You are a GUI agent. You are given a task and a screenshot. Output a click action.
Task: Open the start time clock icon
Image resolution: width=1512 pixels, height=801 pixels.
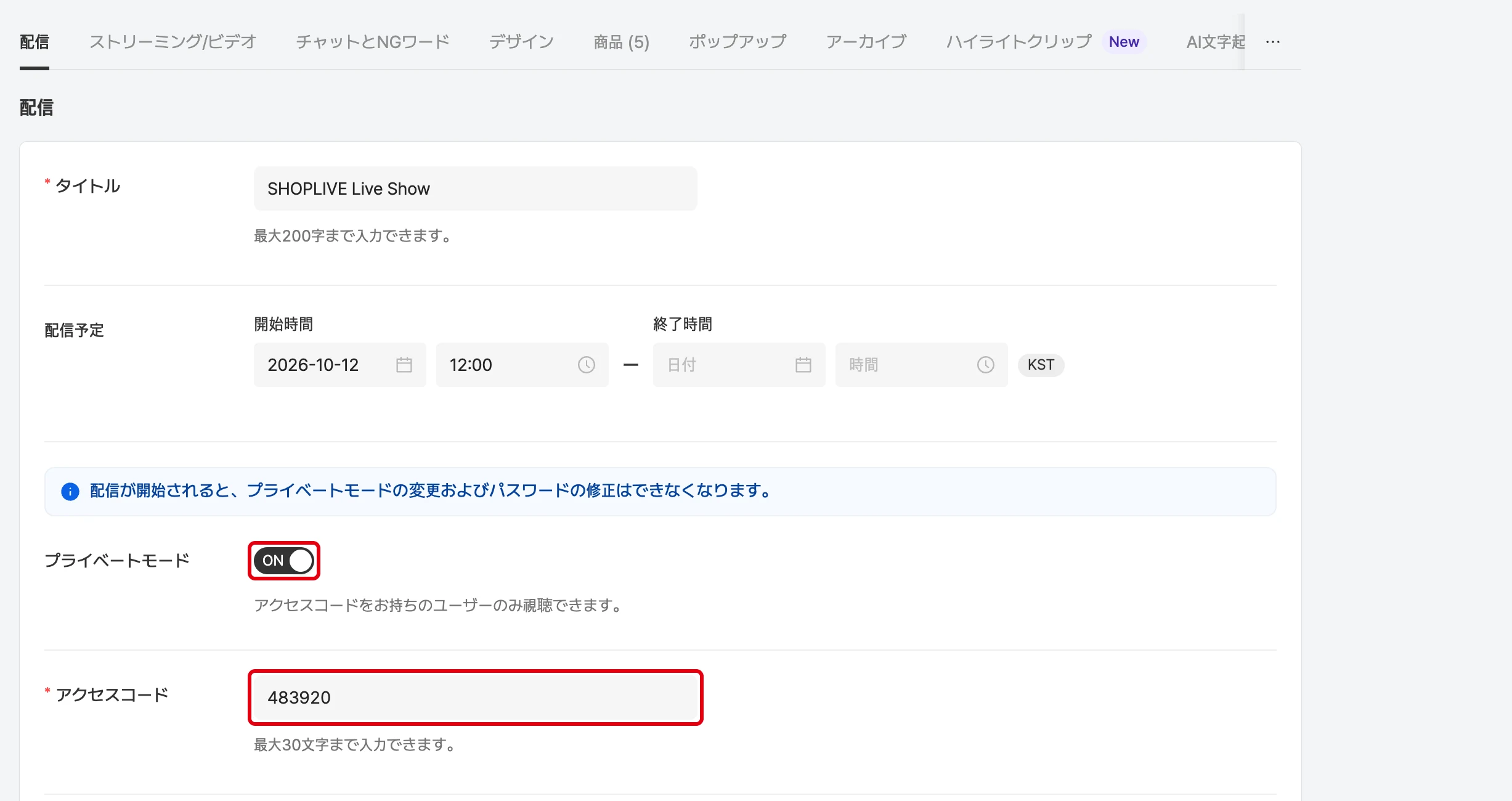coord(587,365)
